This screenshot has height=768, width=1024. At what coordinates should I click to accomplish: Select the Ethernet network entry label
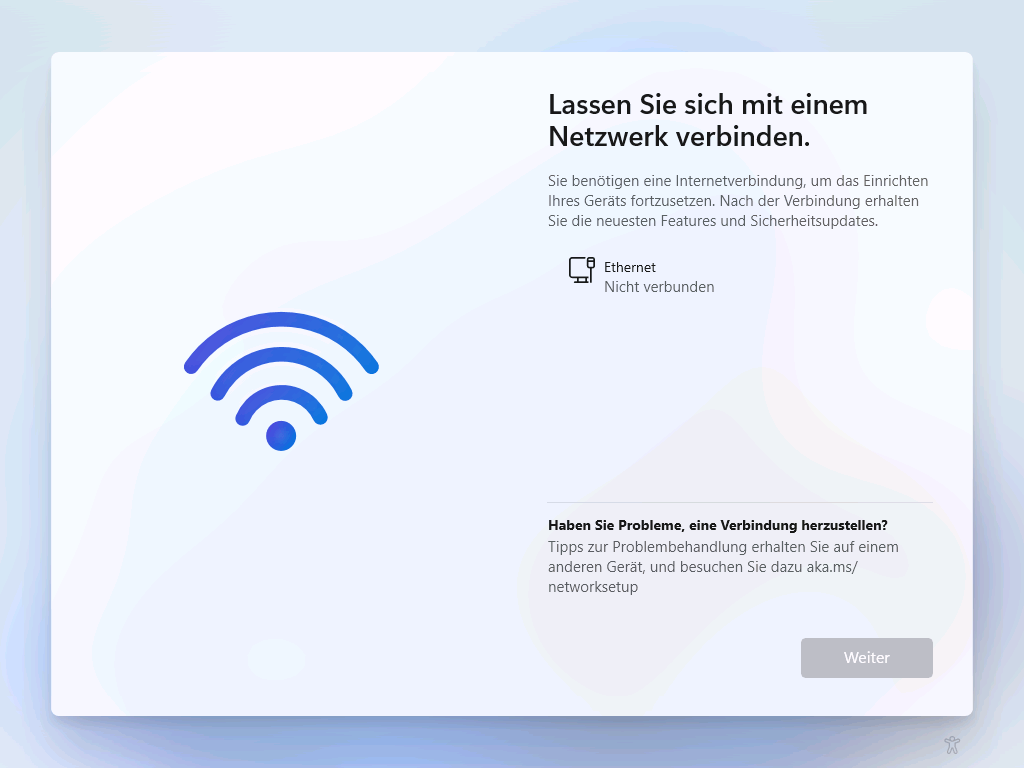tap(630, 267)
